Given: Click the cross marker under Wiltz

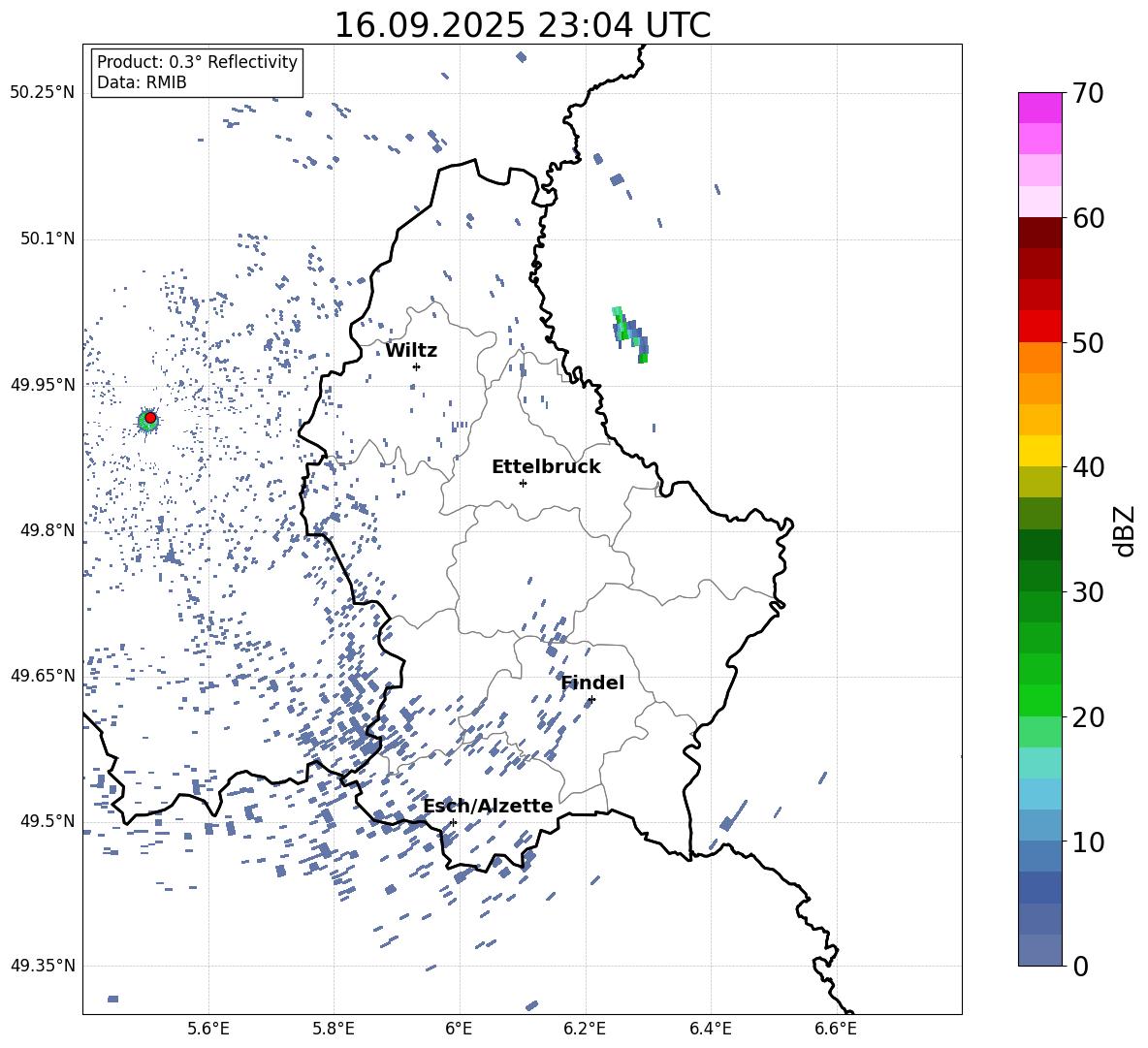Looking at the screenshot, I should pos(417,366).
